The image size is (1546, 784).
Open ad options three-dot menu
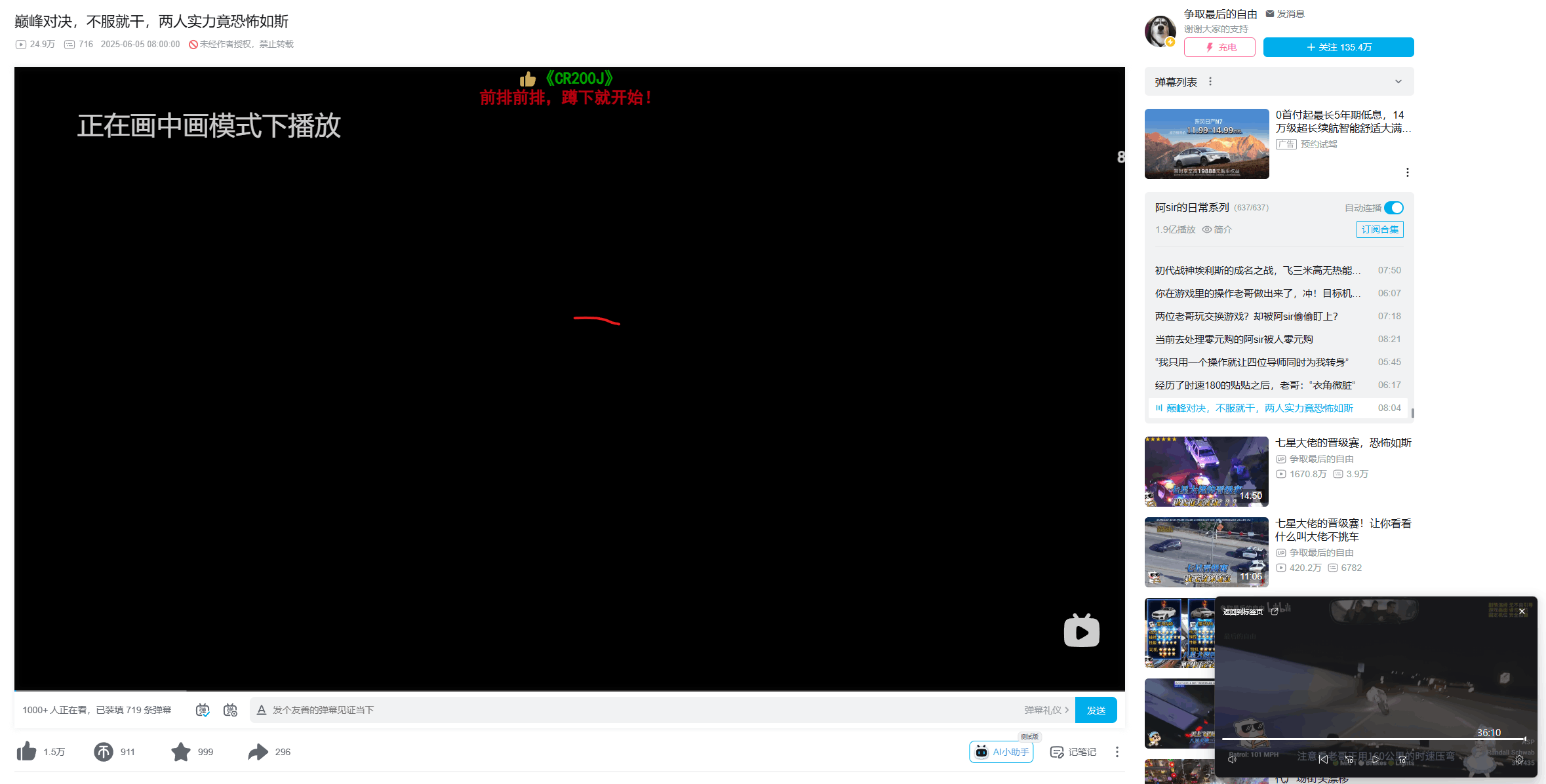pyautogui.click(x=1407, y=172)
